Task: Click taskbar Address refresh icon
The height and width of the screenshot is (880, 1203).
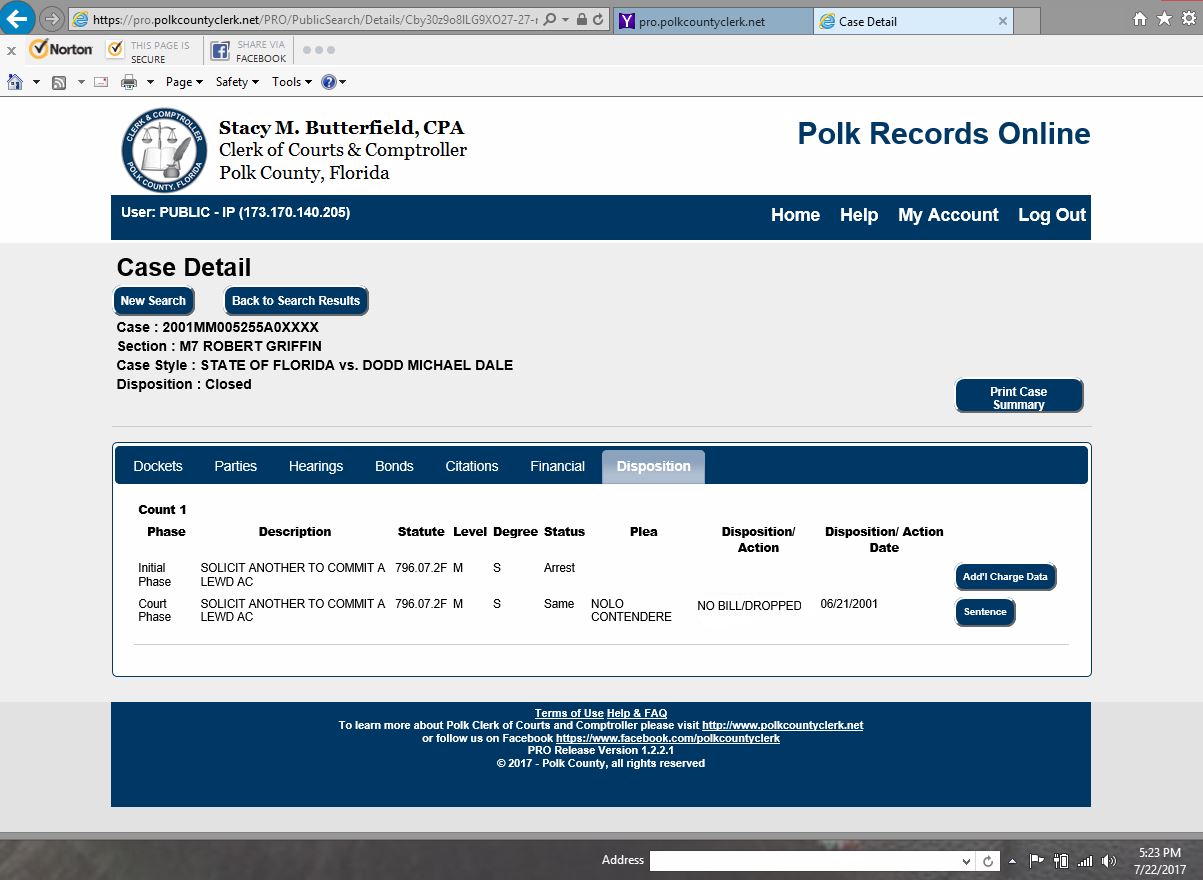Action: (x=988, y=861)
